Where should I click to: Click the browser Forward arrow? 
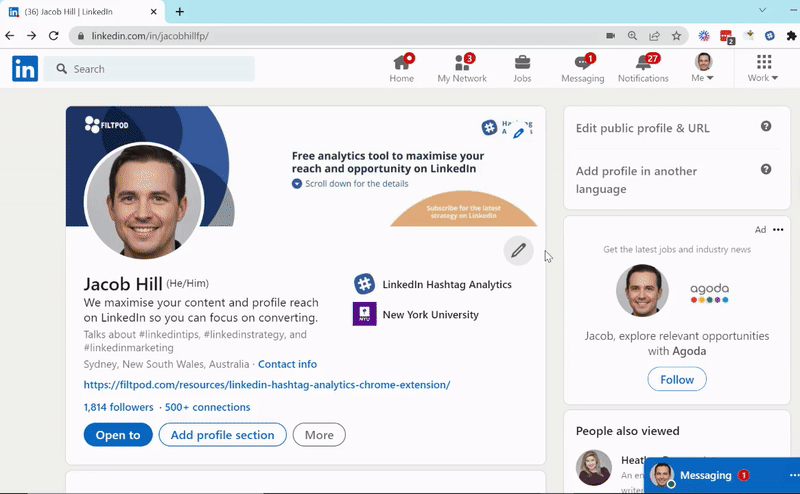(32, 36)
